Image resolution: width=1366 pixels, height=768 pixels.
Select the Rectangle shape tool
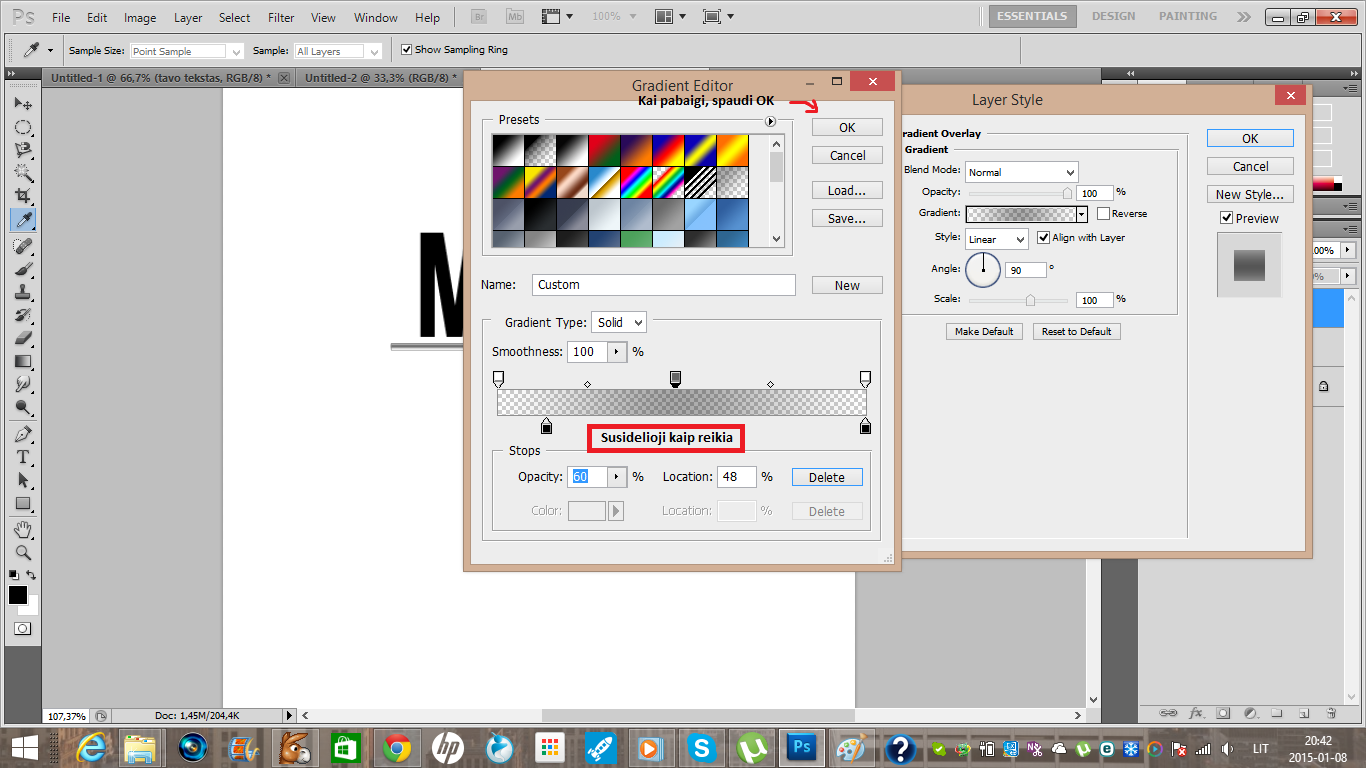22,503
